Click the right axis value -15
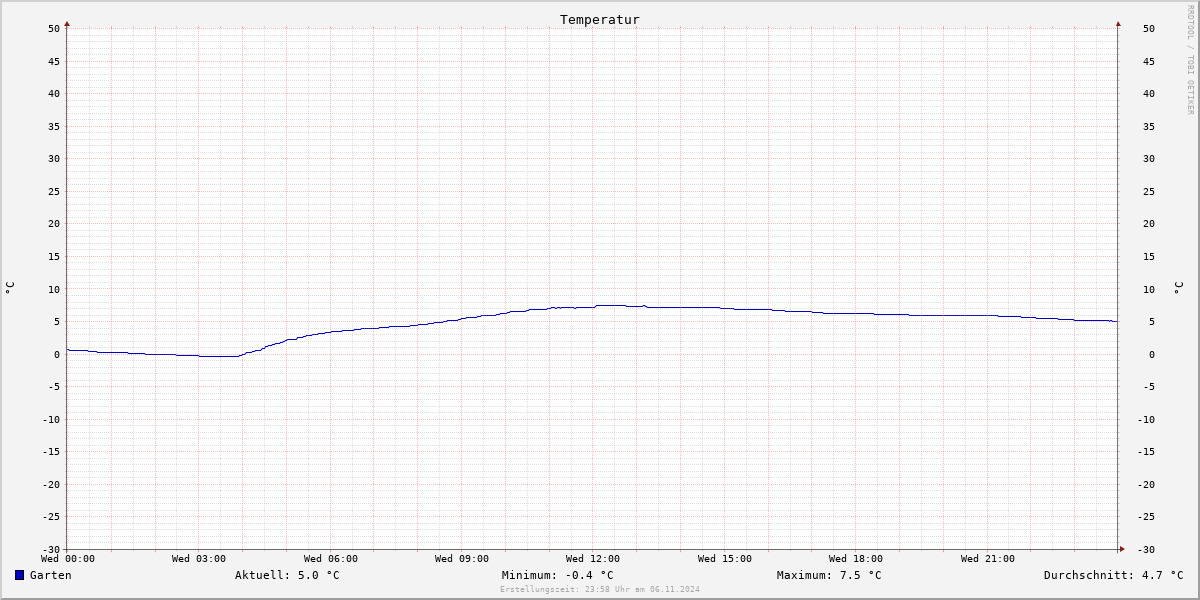1200x600 pixels. point(1145,451)
